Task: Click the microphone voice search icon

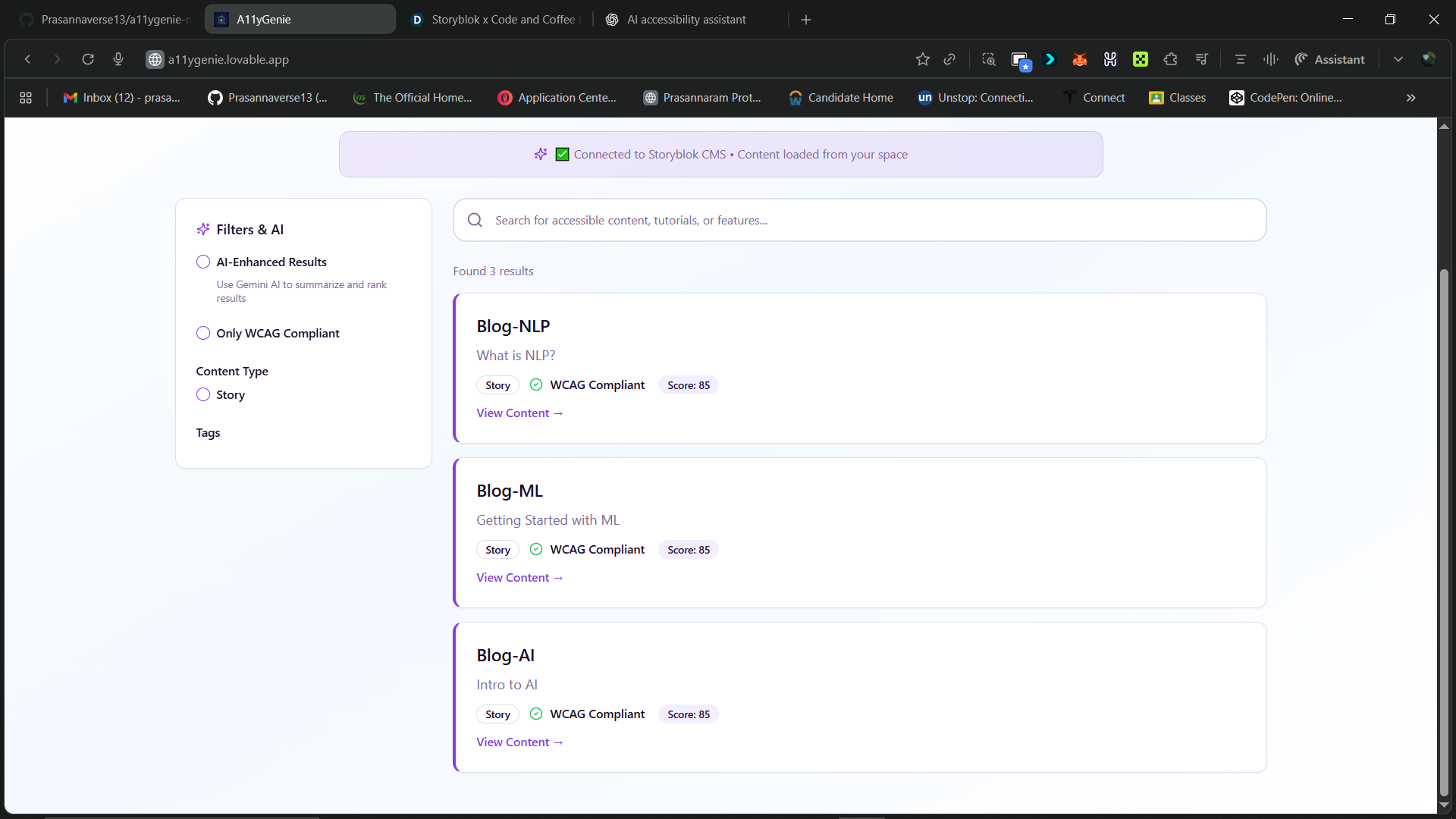Action: pyautogui.click(x=118, y=59)
